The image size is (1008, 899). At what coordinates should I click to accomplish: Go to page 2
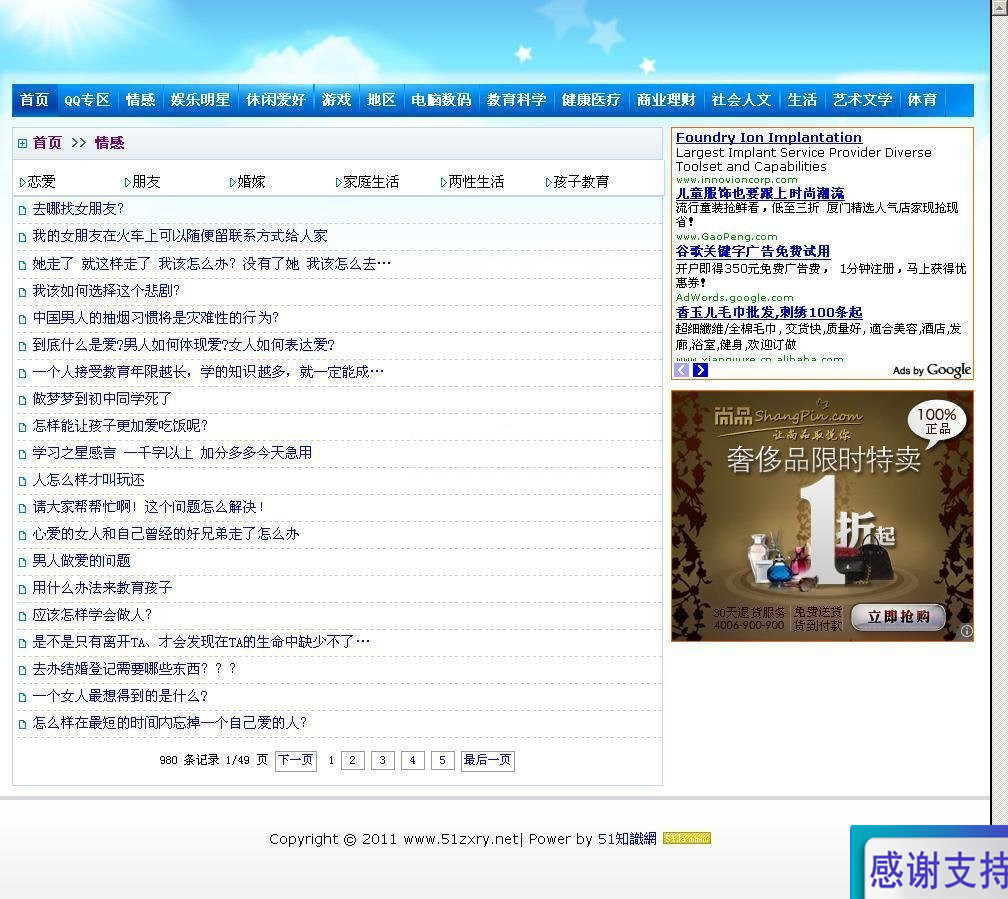pyautogui.click(x=352, y=760)
